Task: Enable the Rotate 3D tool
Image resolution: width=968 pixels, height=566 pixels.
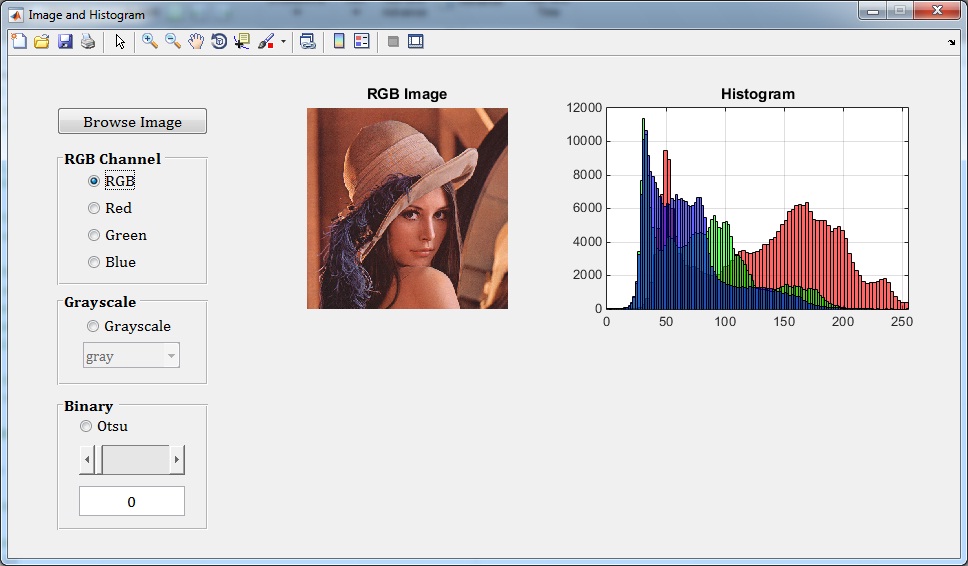Action: 219,41
